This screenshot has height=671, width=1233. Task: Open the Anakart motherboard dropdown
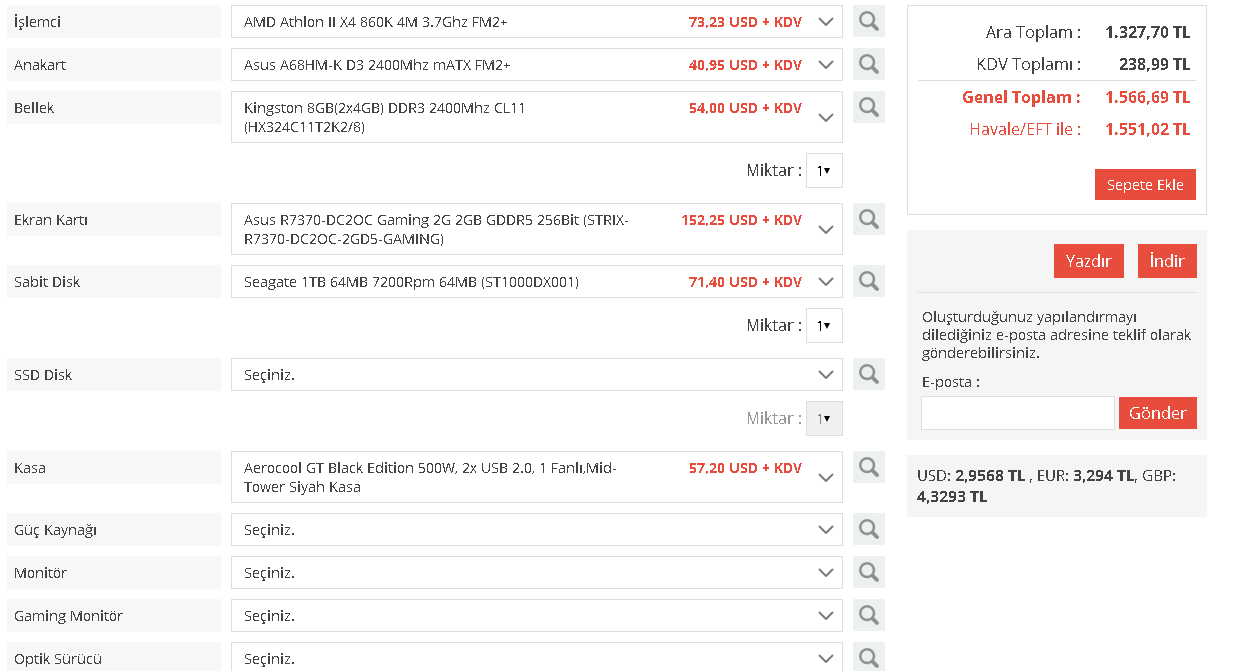pos(536,65)
